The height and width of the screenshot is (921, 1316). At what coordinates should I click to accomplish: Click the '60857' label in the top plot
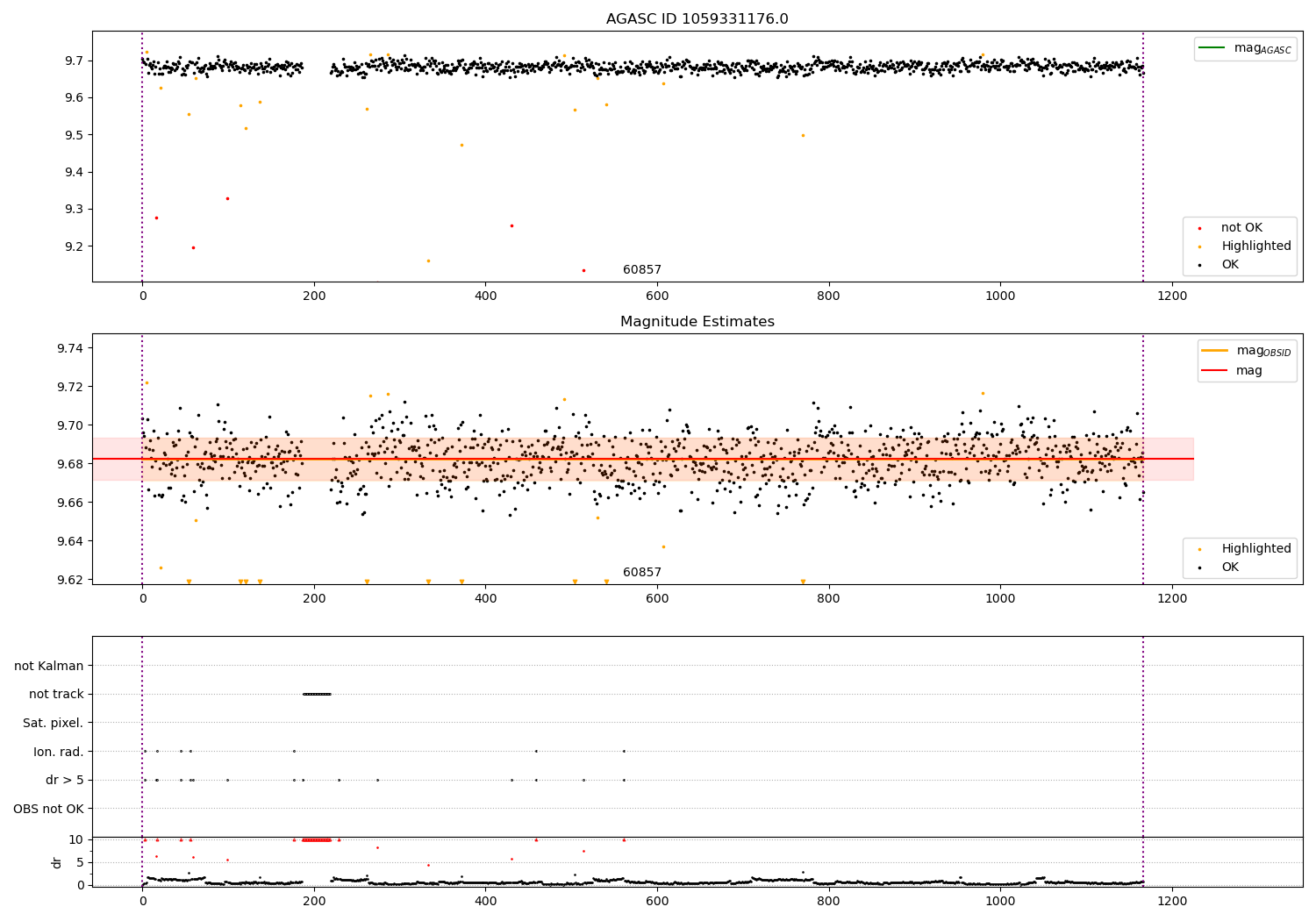(642, 270)
